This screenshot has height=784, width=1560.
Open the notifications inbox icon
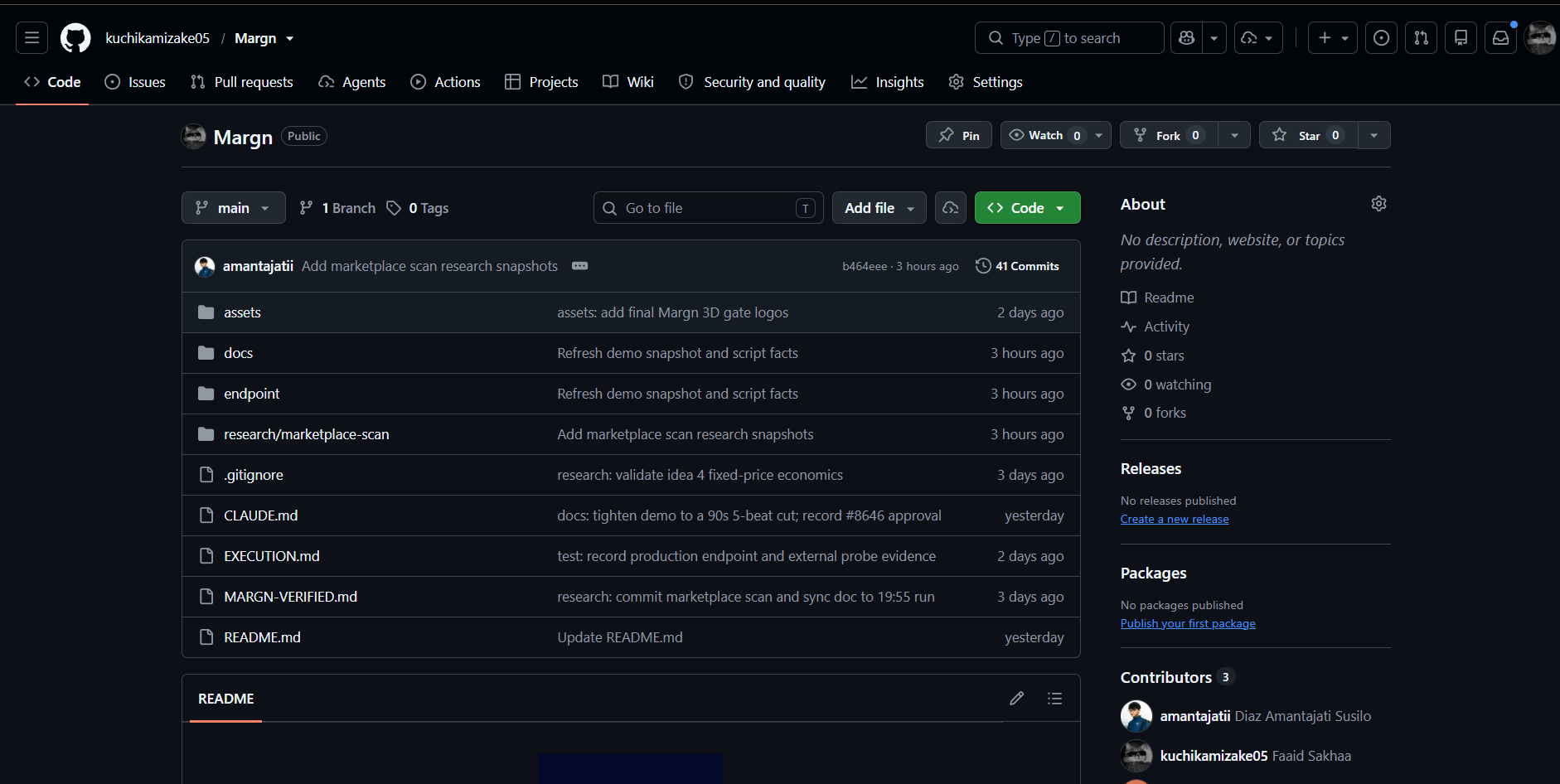pos(1500,38)
